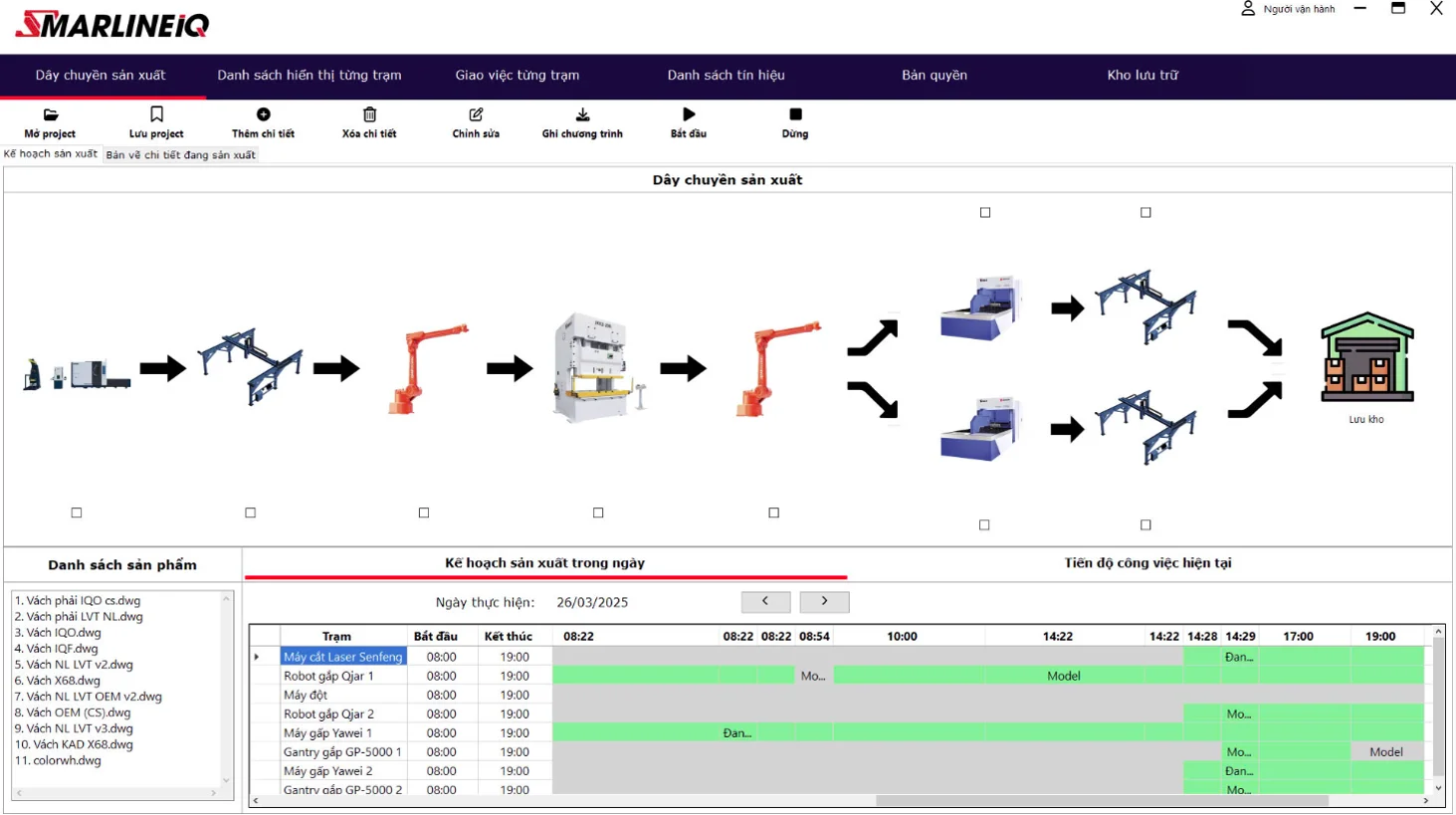Open project with Mở project icon
1456x815 pixels.
pyautogui.click(x=51, y=114)
